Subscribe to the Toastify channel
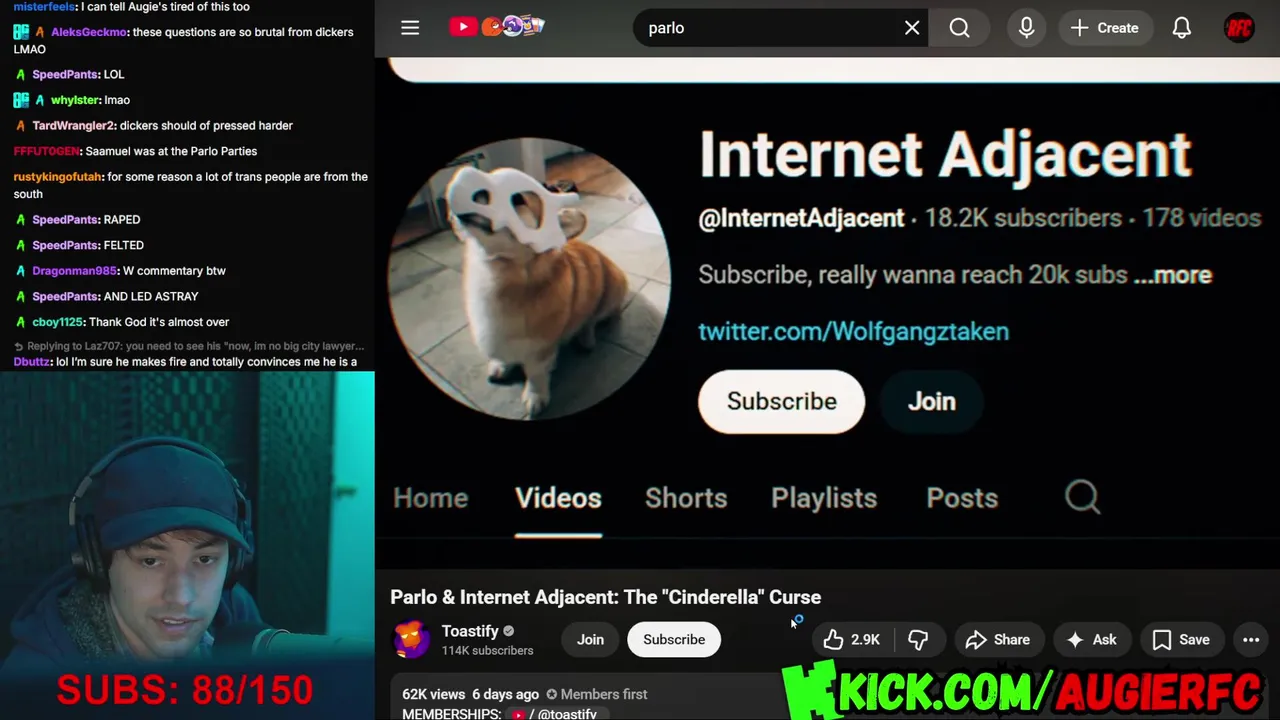1280x720 pixels. 674,640
